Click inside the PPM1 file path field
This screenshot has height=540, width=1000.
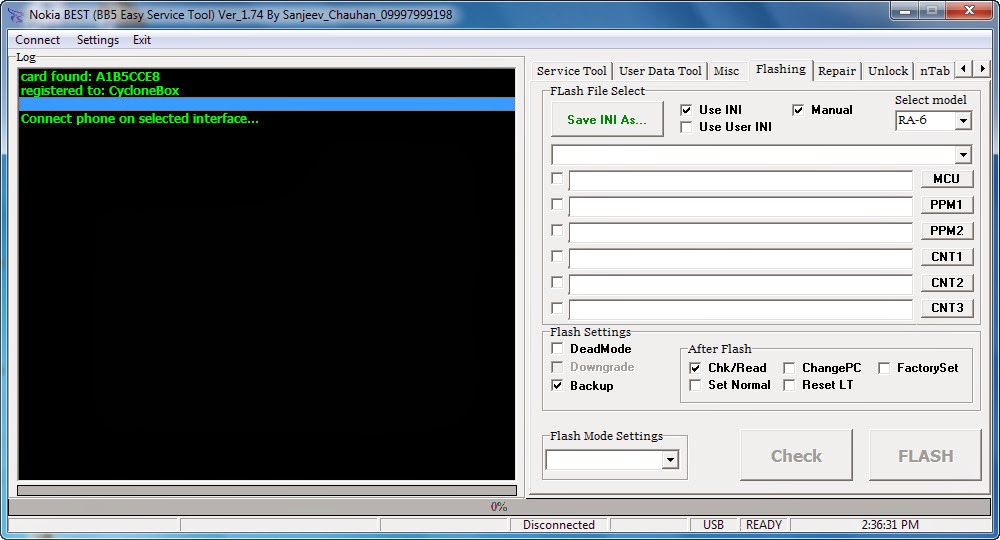click(740, 207)
